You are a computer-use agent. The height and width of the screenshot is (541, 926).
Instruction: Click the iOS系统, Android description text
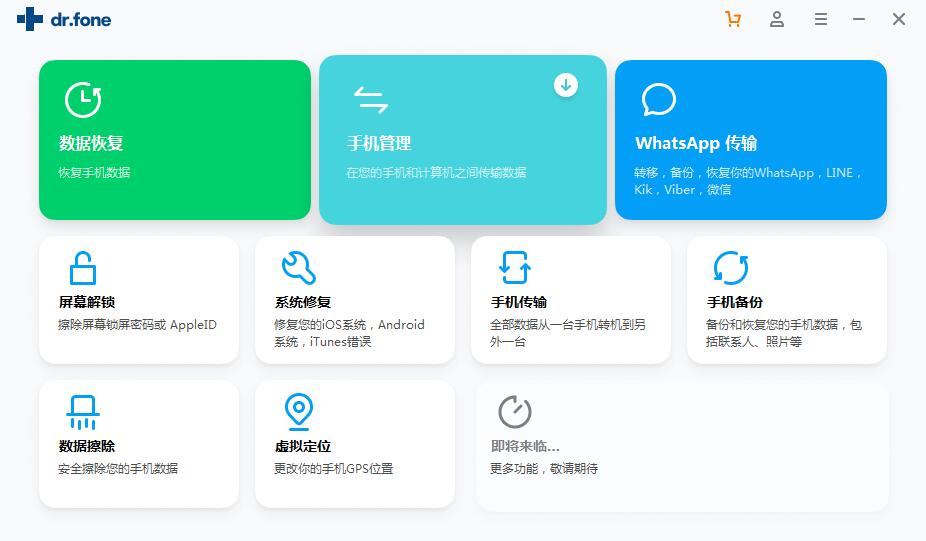[x=349, y=333]
